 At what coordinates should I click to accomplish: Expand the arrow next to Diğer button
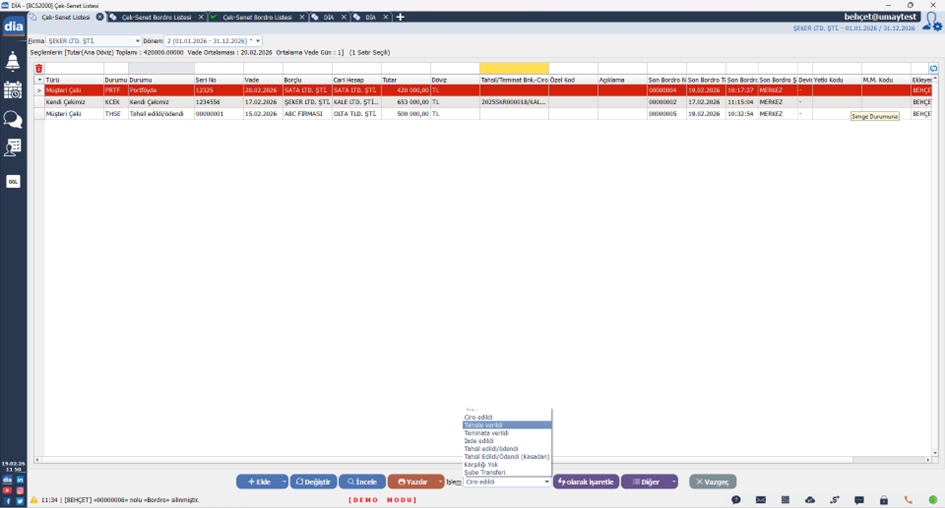tap(674, 482)
